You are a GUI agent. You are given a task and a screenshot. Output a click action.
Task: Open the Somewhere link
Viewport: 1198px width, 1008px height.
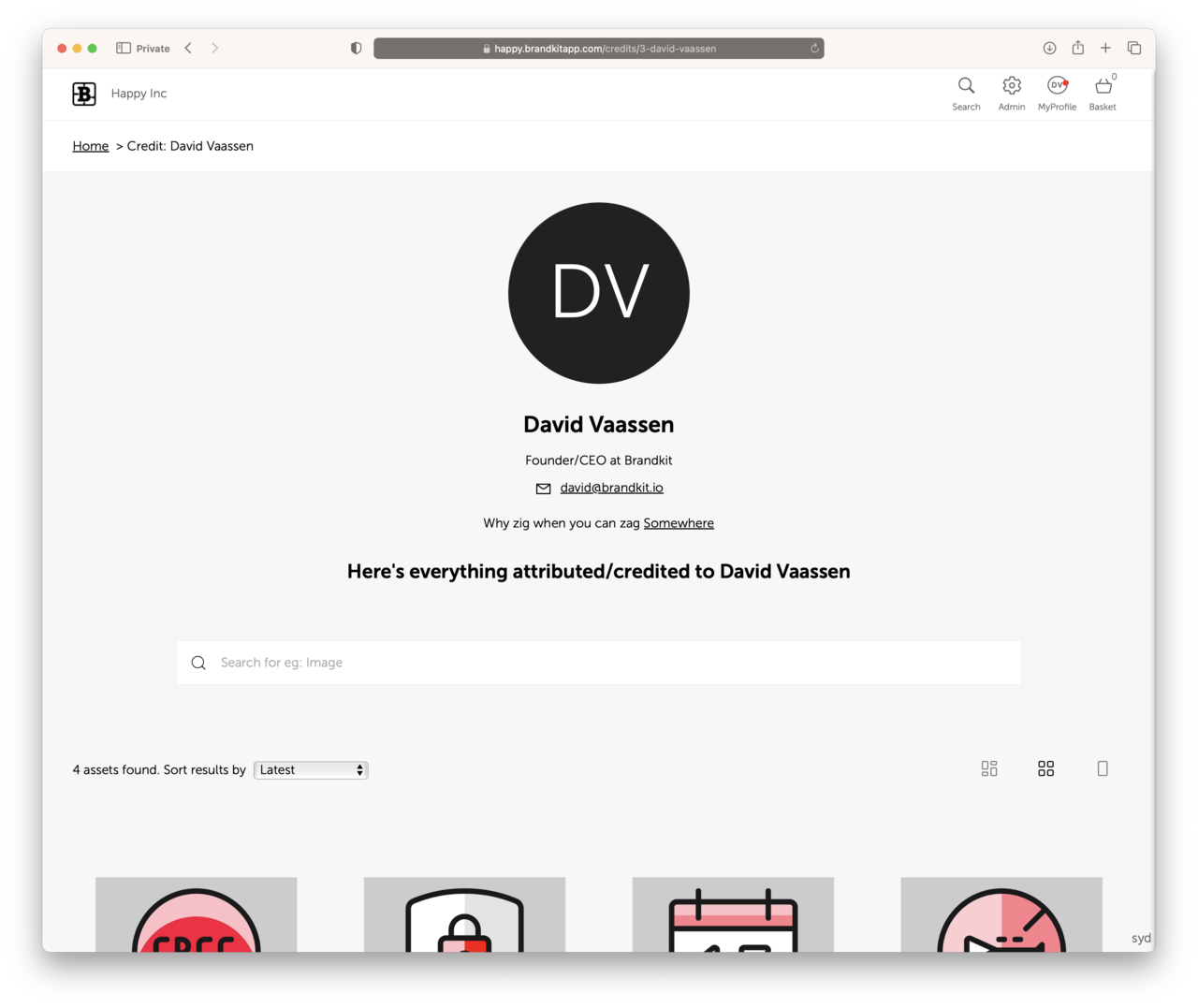click(679, 523)
